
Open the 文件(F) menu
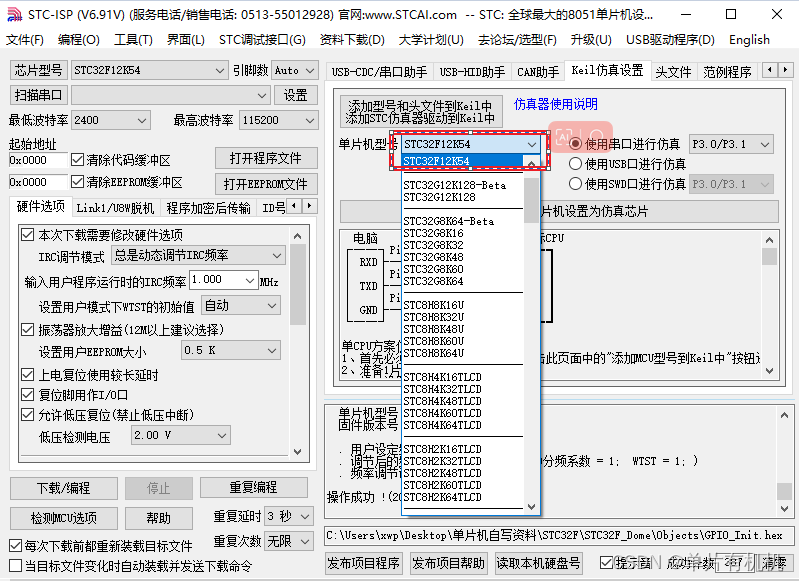point(24,40)
